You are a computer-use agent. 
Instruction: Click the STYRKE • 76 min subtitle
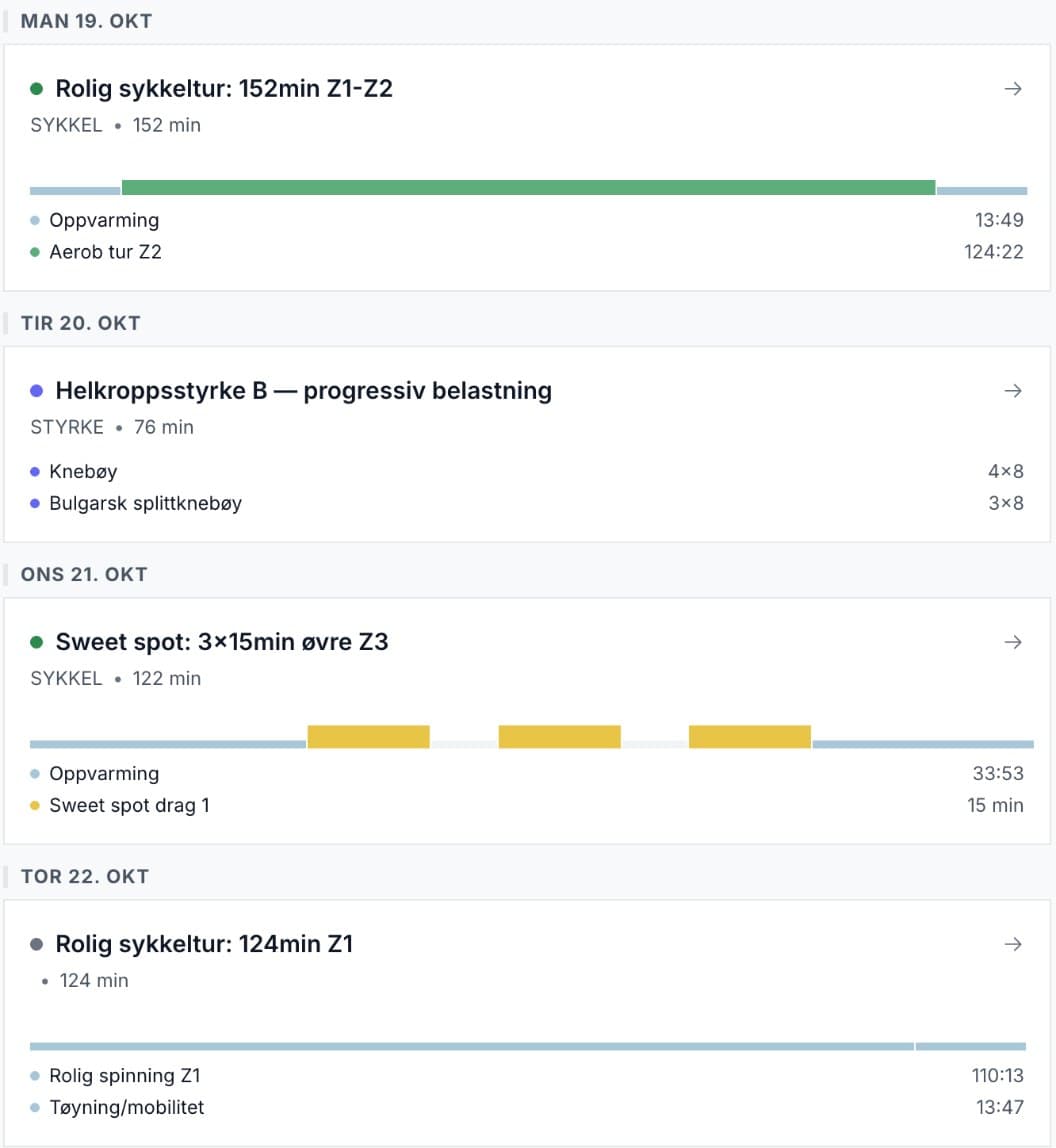point(112,427)
